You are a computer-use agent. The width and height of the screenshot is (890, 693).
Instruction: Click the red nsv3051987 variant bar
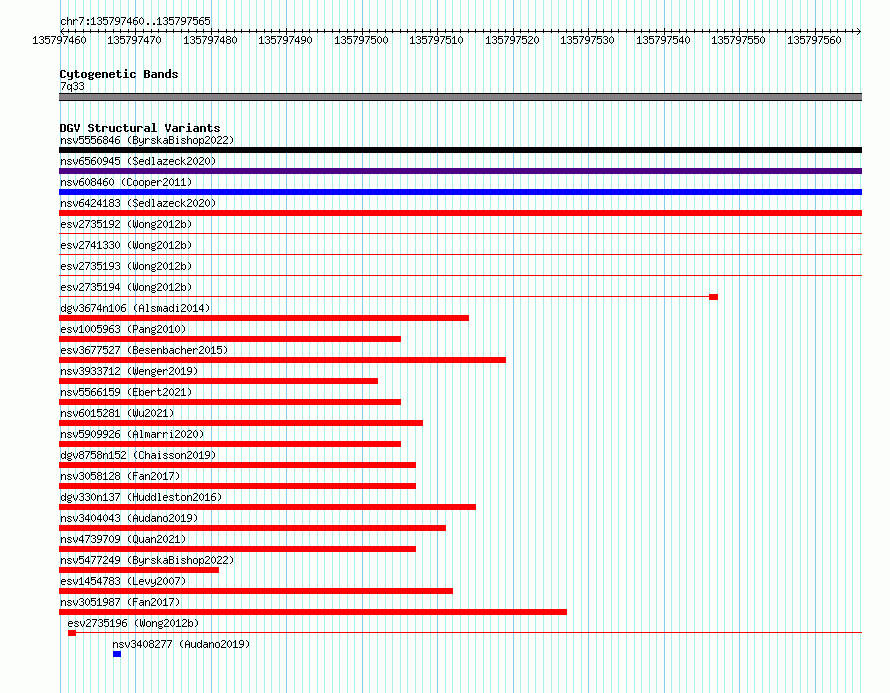[313, 612]
